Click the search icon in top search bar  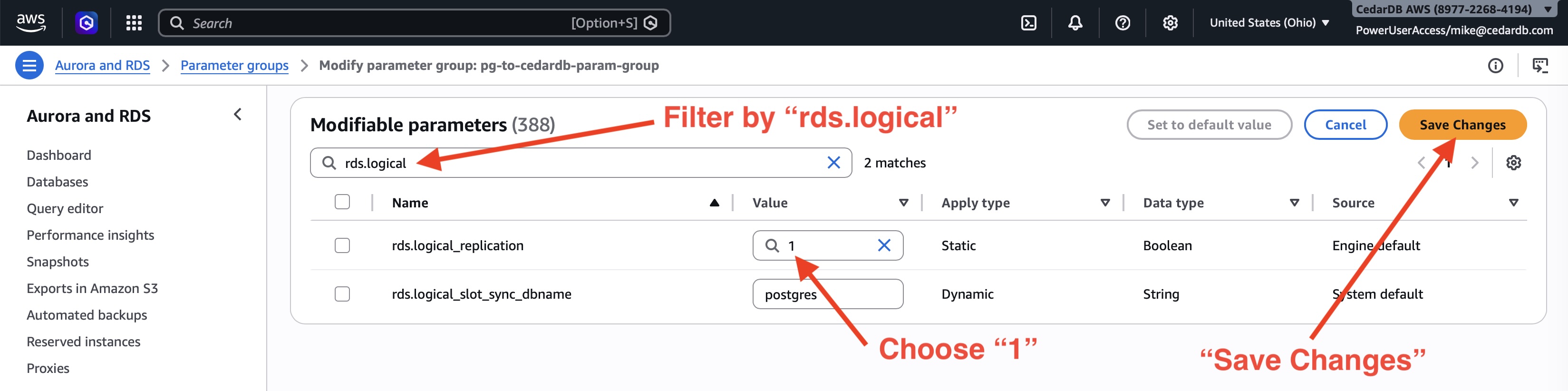[177, 23]
